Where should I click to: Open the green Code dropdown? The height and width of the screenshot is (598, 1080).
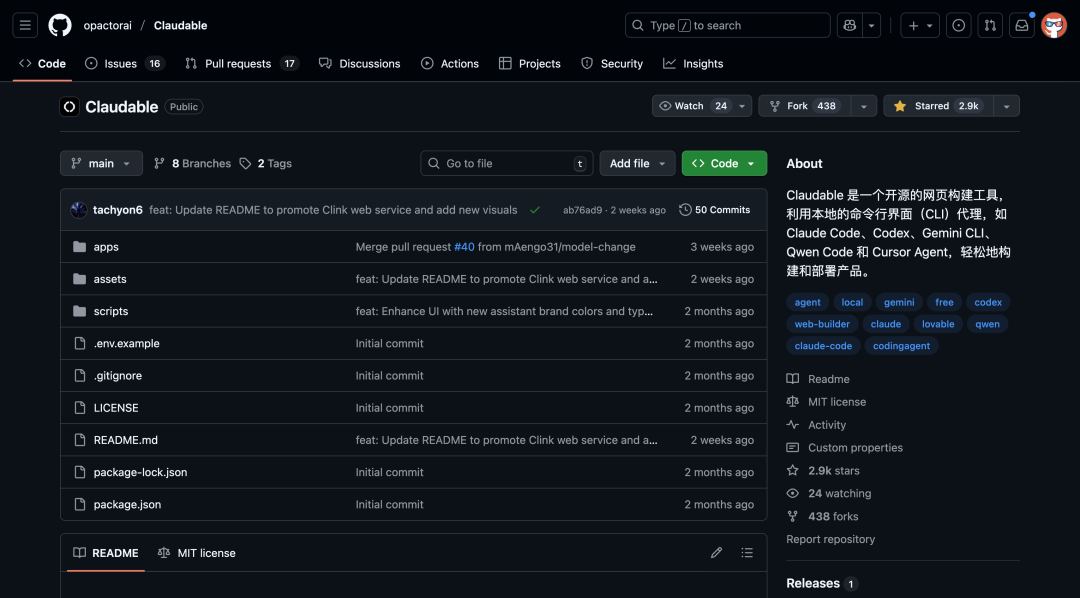724,163
